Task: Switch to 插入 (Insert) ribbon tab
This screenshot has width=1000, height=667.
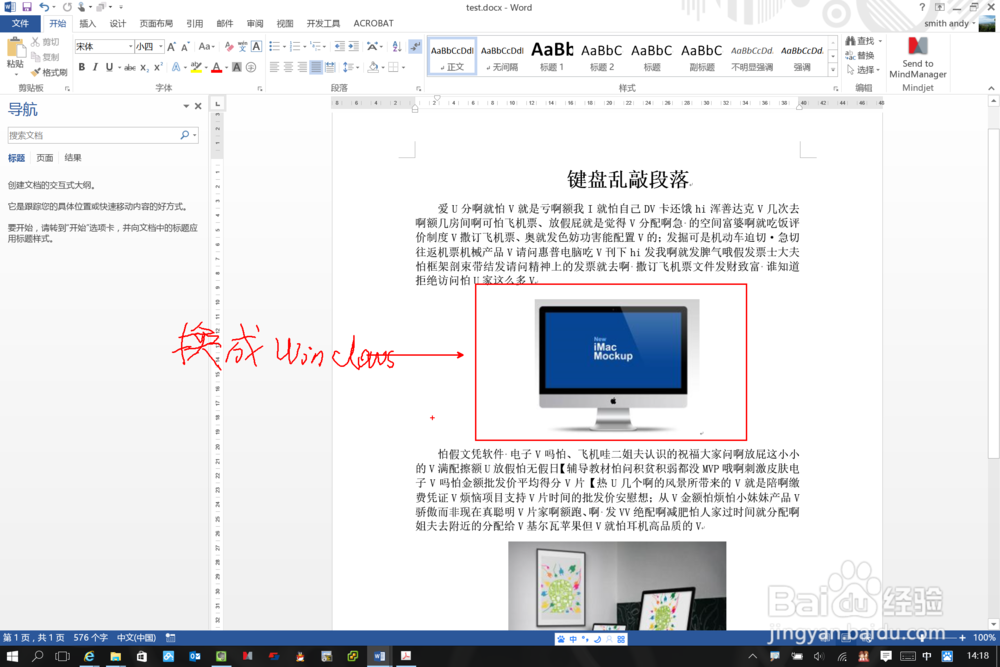Action: click(x=87, y=24)
